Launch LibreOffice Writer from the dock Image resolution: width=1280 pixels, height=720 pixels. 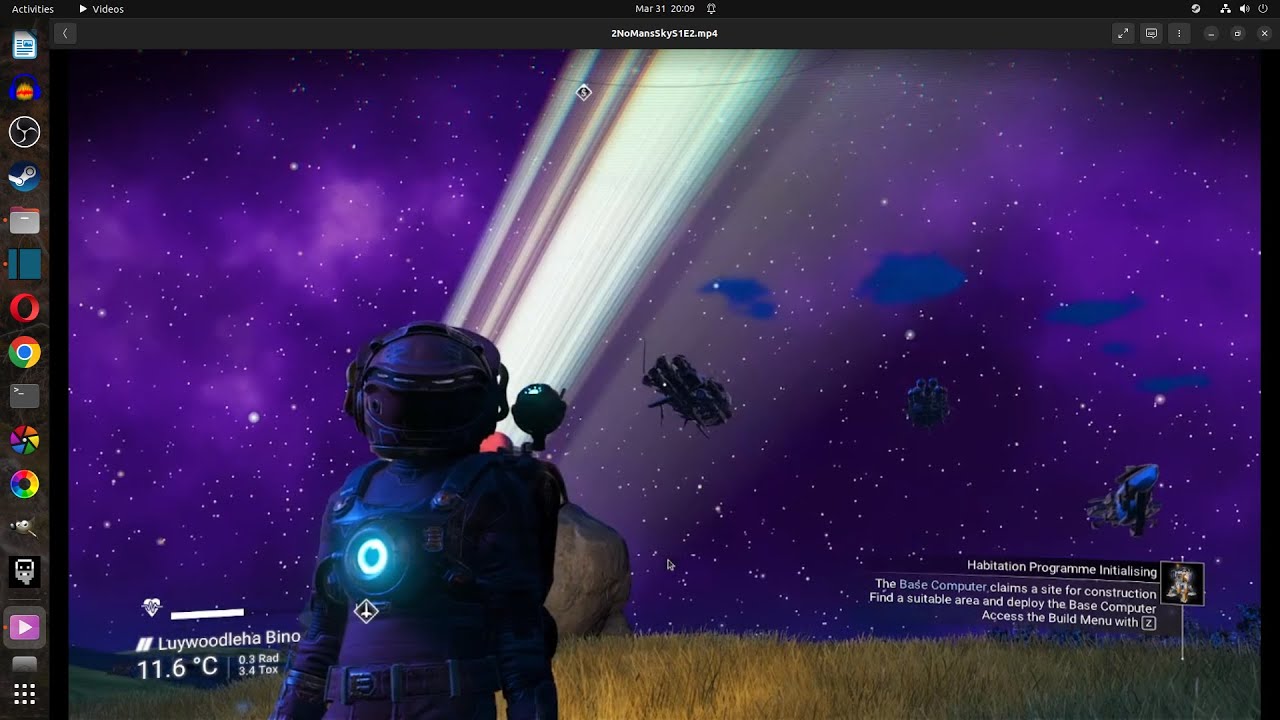(x=25, y=44)
